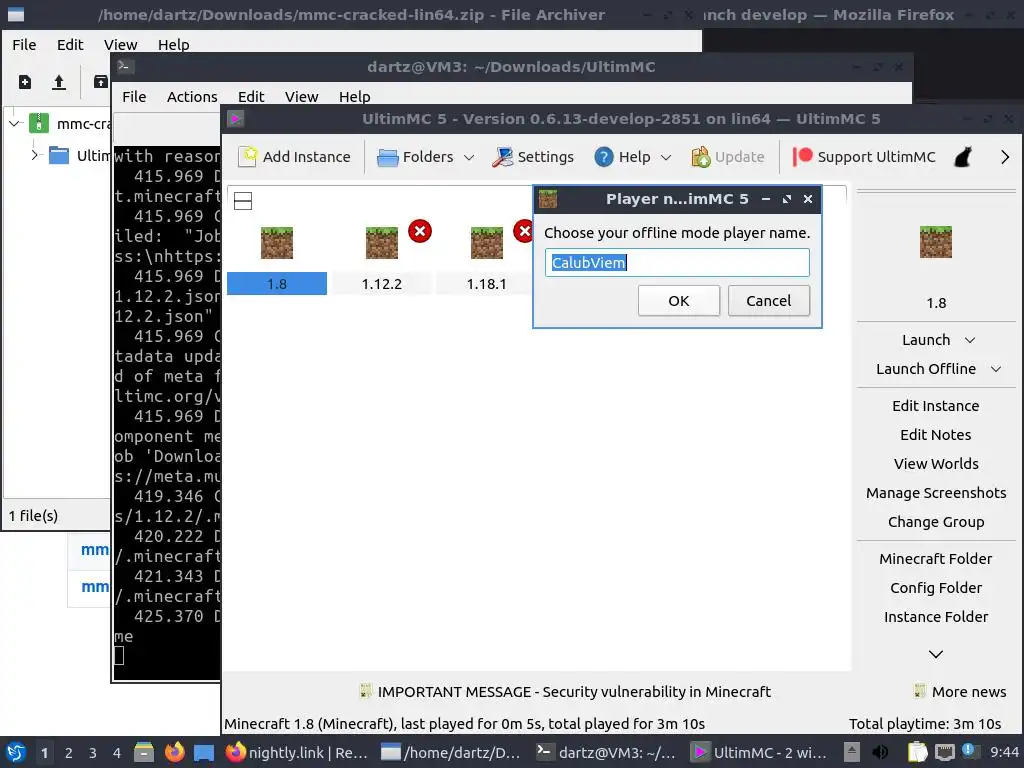1024x768 pixels.
Task: Click the black cat icon in toolbar
Action: coord(963,157)
